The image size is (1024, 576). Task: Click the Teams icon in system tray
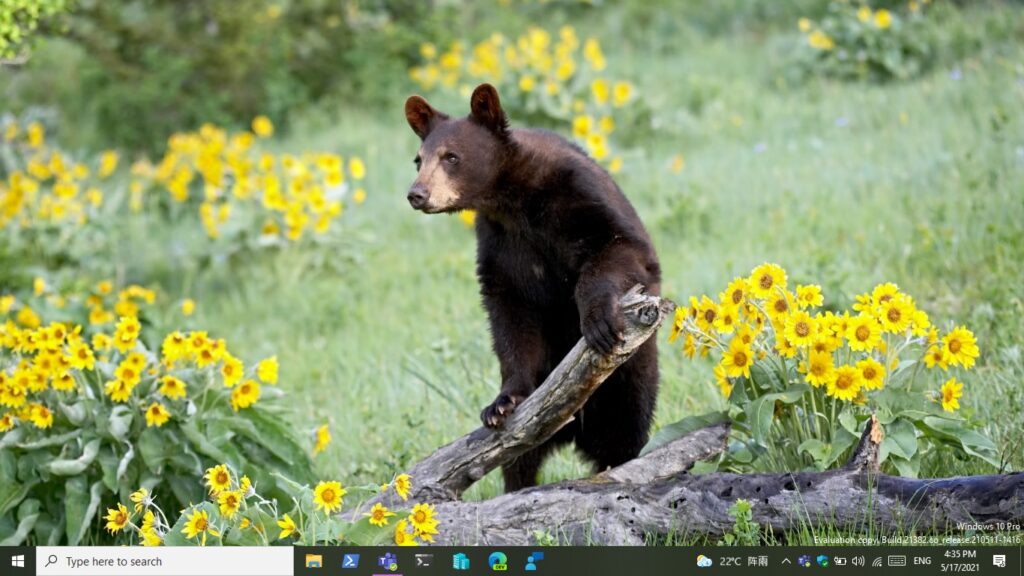point(804,561)
